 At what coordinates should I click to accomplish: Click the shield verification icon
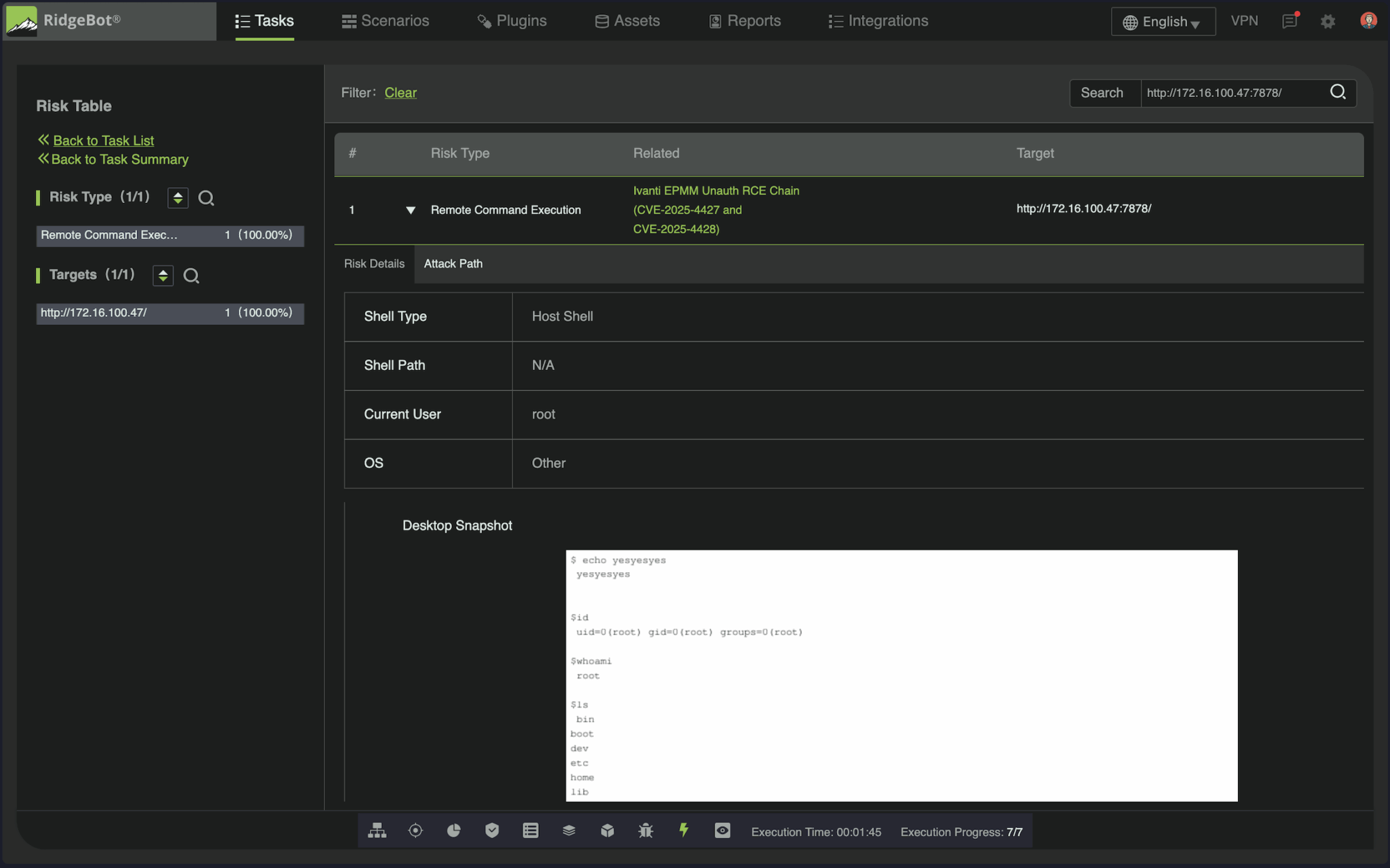491,830
